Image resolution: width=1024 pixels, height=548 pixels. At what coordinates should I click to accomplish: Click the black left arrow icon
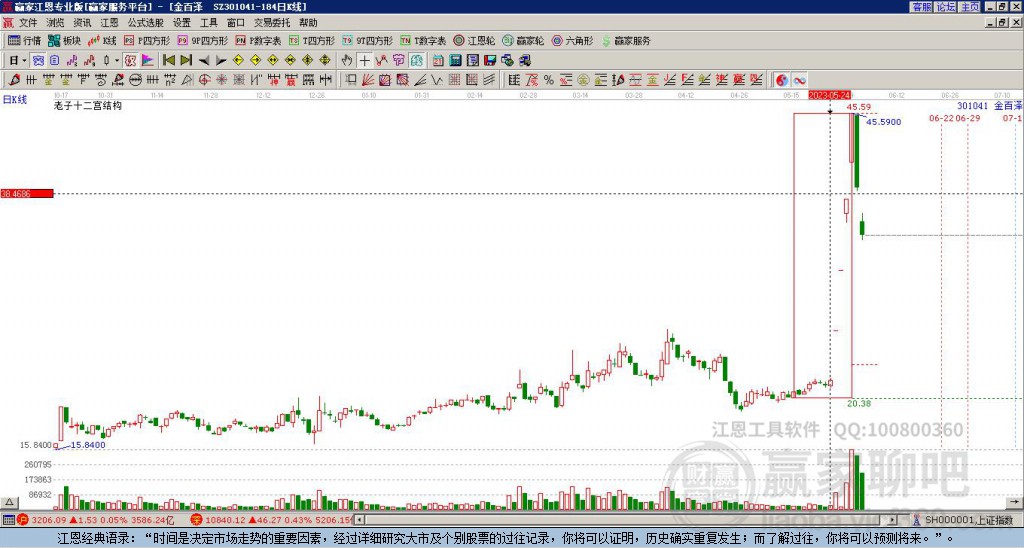[204, 61]
